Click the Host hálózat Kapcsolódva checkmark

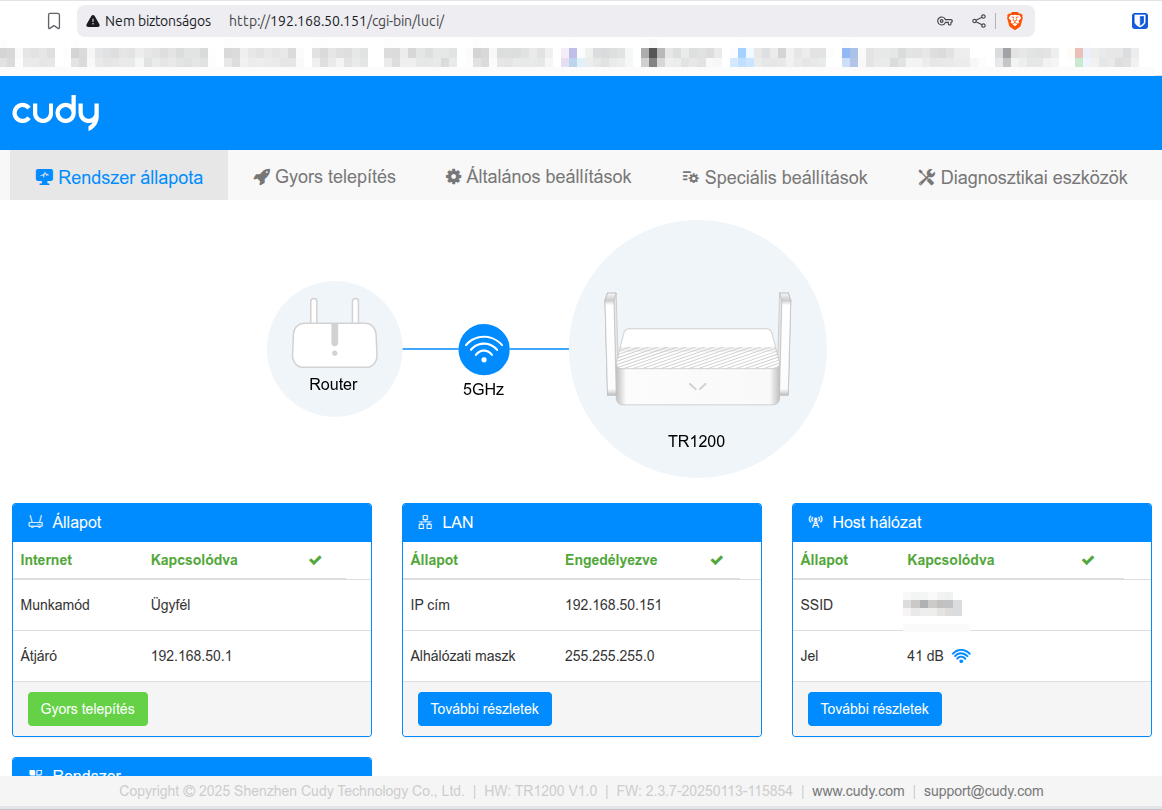click(x=1088, y=560)
